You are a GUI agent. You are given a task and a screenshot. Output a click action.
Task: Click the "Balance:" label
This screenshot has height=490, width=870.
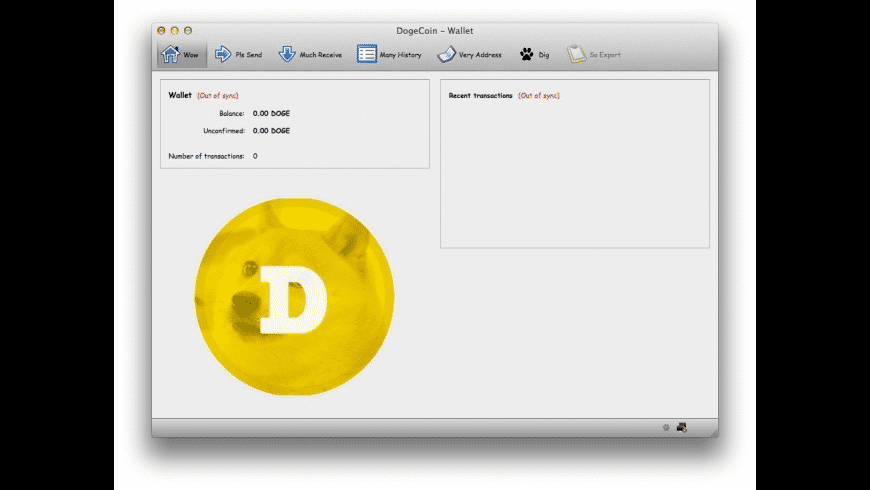[x=231, y=113]
